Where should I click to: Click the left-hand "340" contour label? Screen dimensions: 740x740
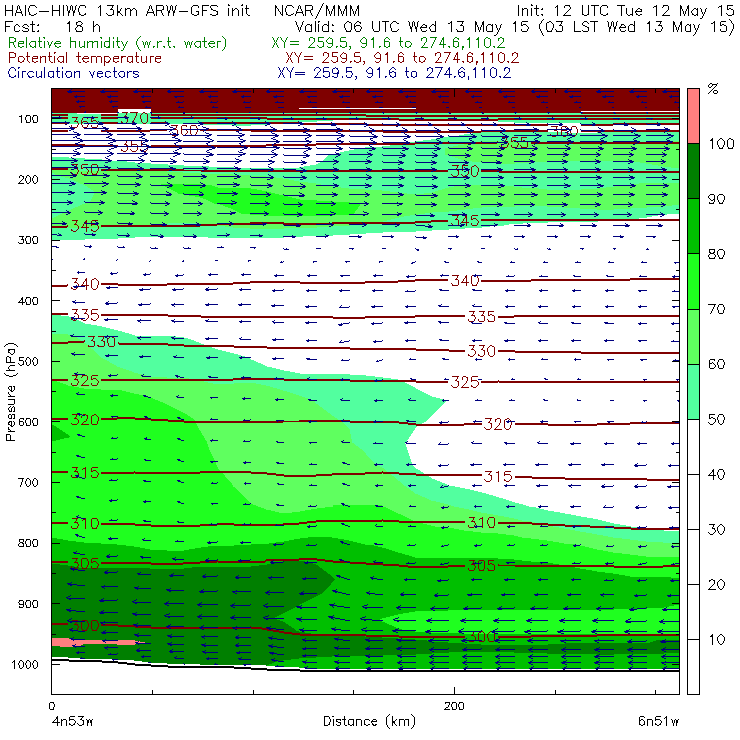(x=85, y=284)
